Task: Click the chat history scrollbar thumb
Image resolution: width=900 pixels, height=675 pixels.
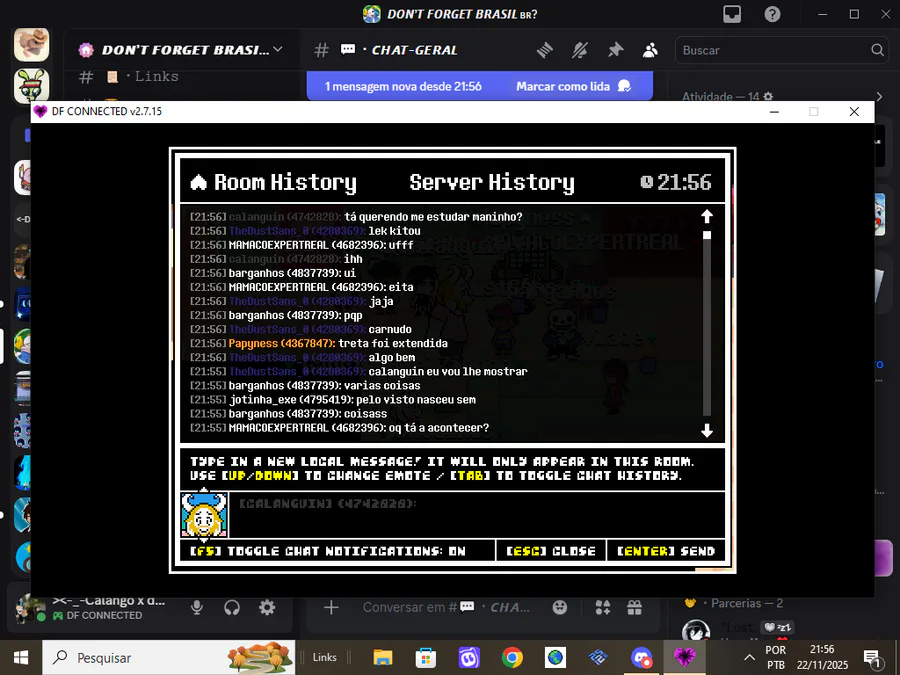Action: coord(707,235)
